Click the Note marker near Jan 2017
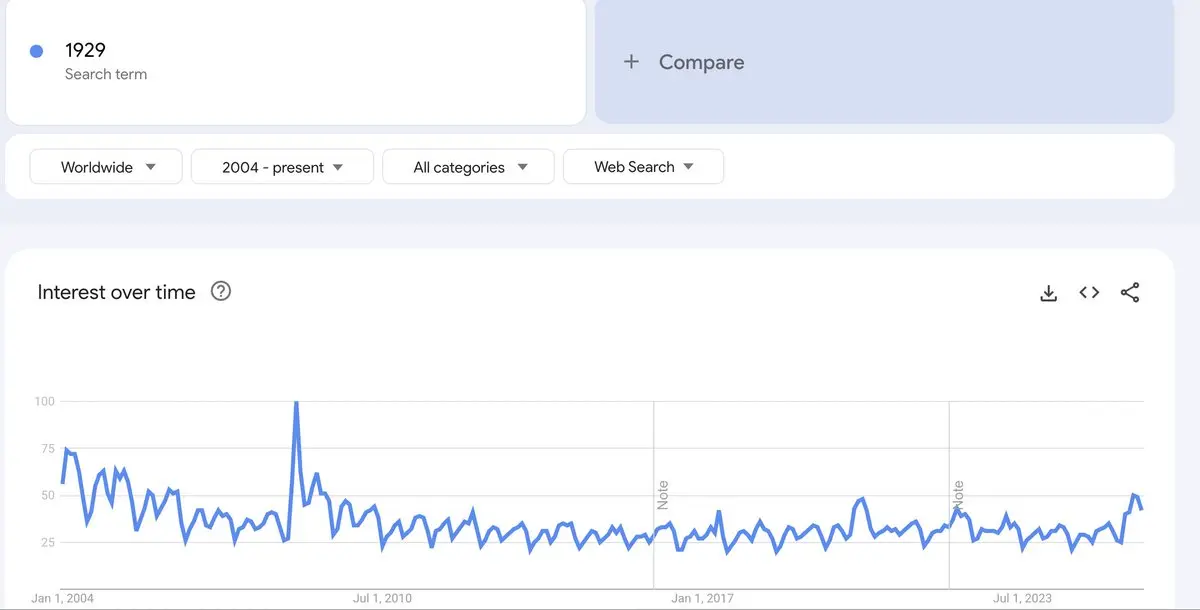1200x610 pixels. pyautogui.click(x=662, y=496)
